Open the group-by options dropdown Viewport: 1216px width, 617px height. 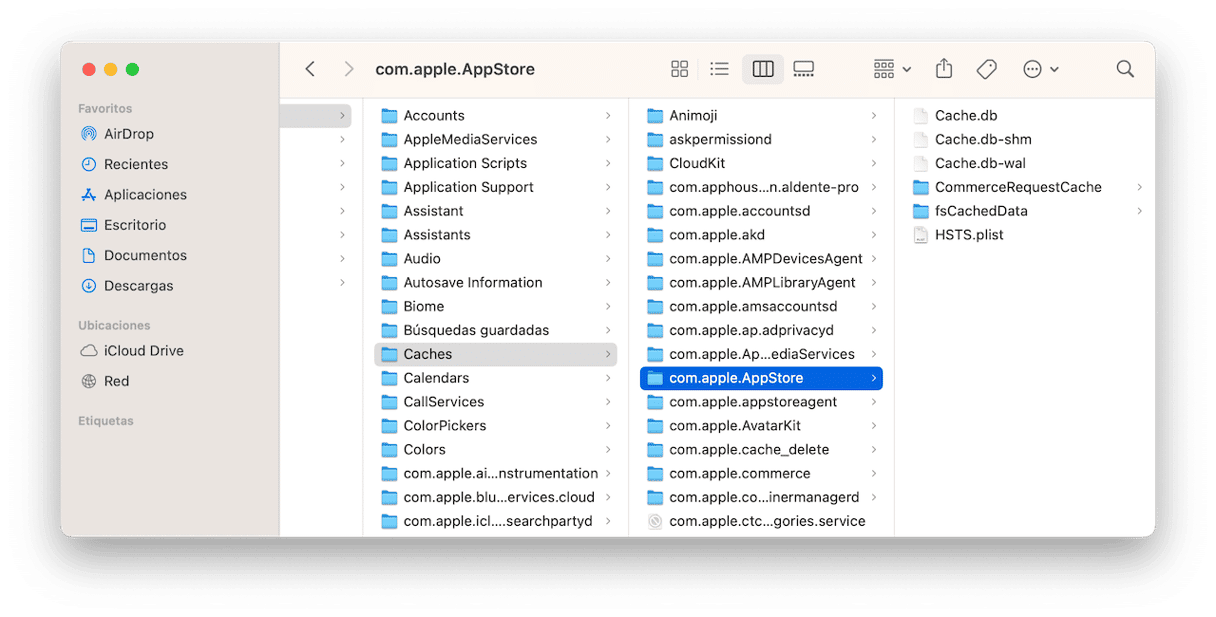coord(892,69)
